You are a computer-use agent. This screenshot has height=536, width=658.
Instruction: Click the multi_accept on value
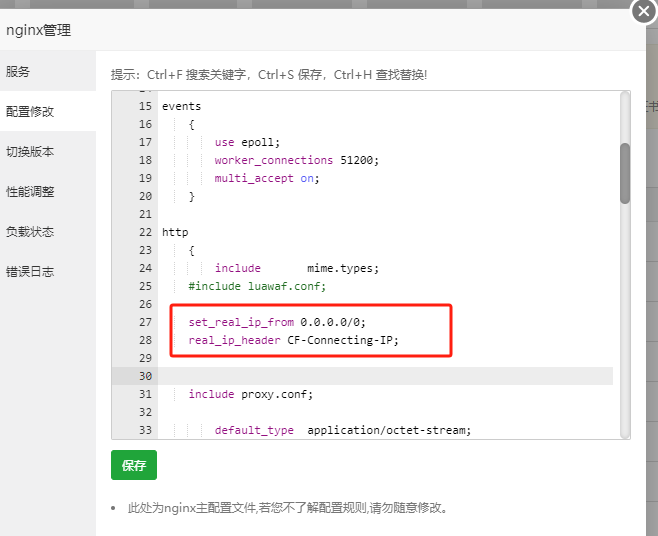(307, 178)
